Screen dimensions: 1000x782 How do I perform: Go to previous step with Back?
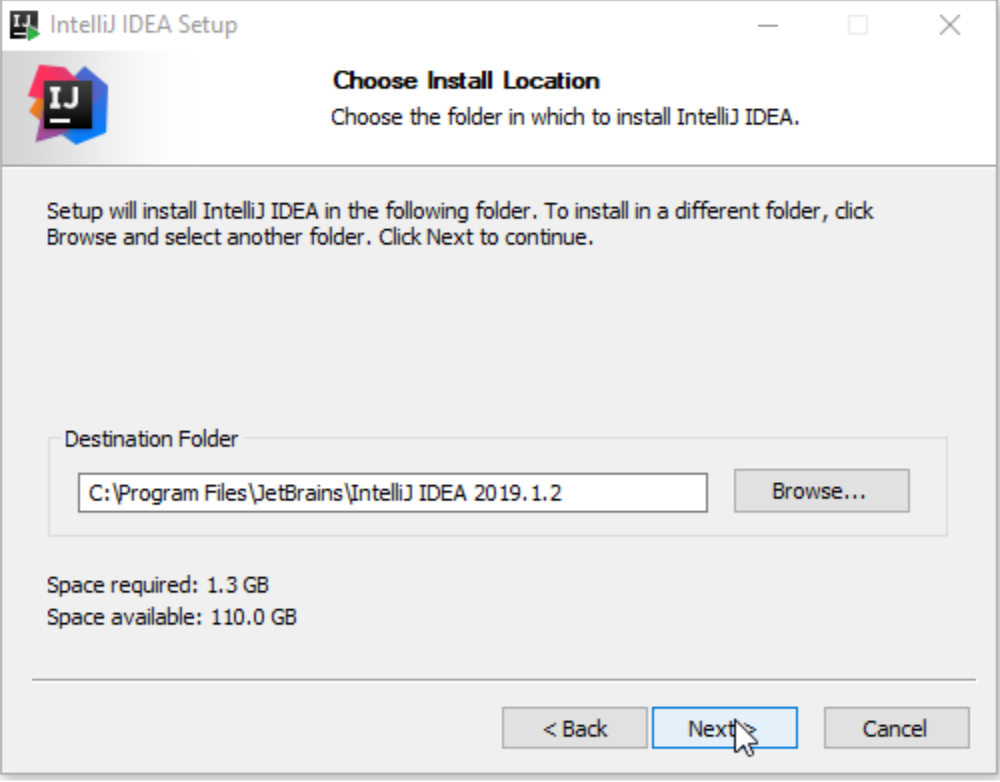click(x=574, y=729)
